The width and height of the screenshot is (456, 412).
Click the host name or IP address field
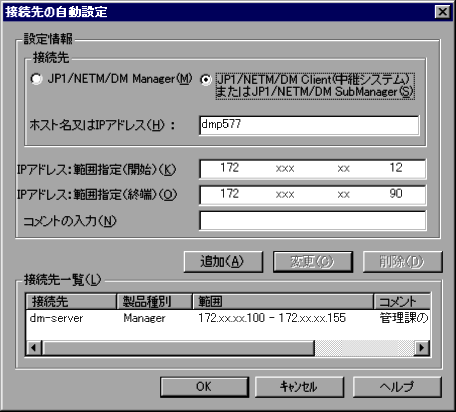point(309,125)
